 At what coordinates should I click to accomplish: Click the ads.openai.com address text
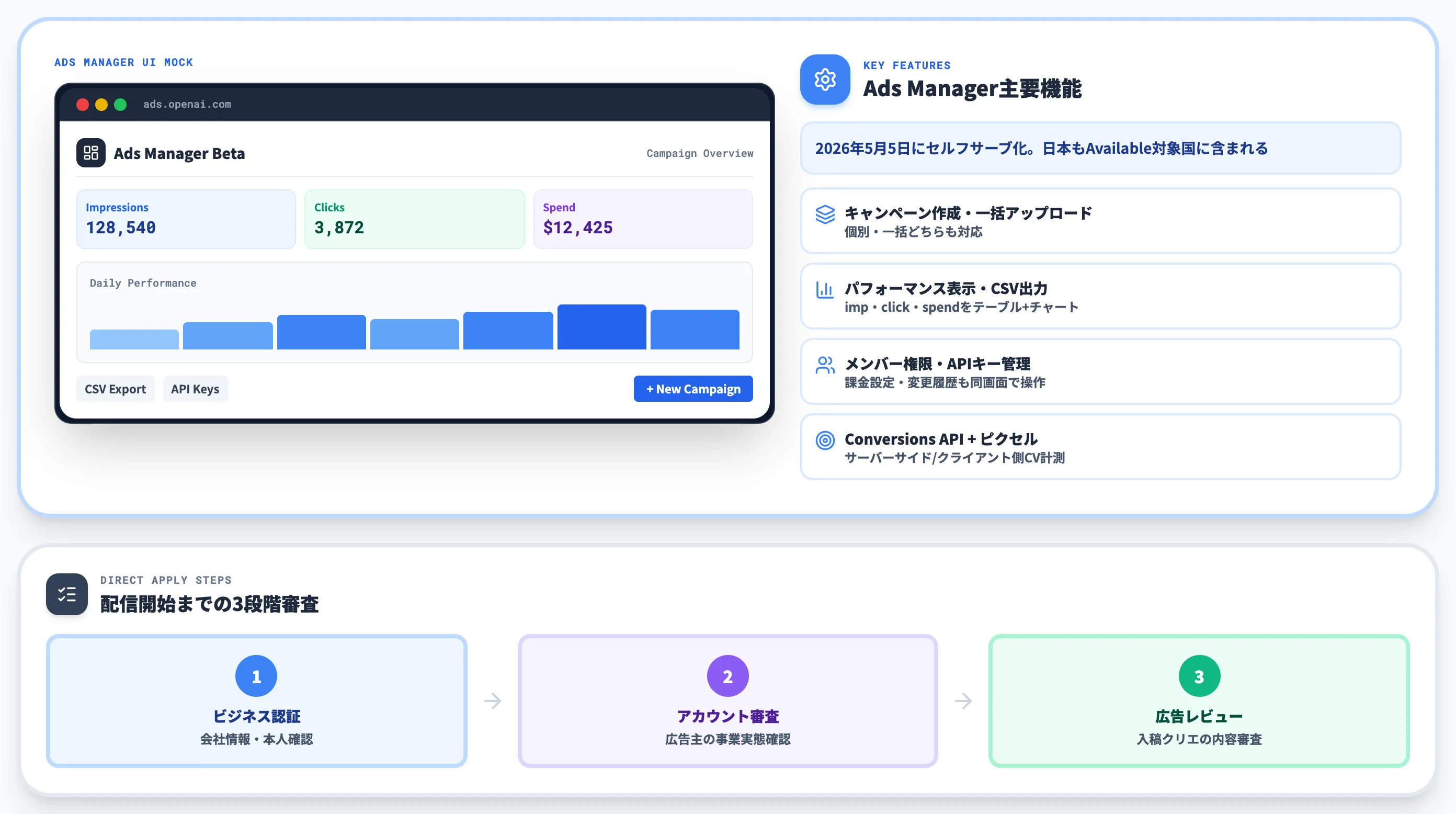[x=187, y=104]
